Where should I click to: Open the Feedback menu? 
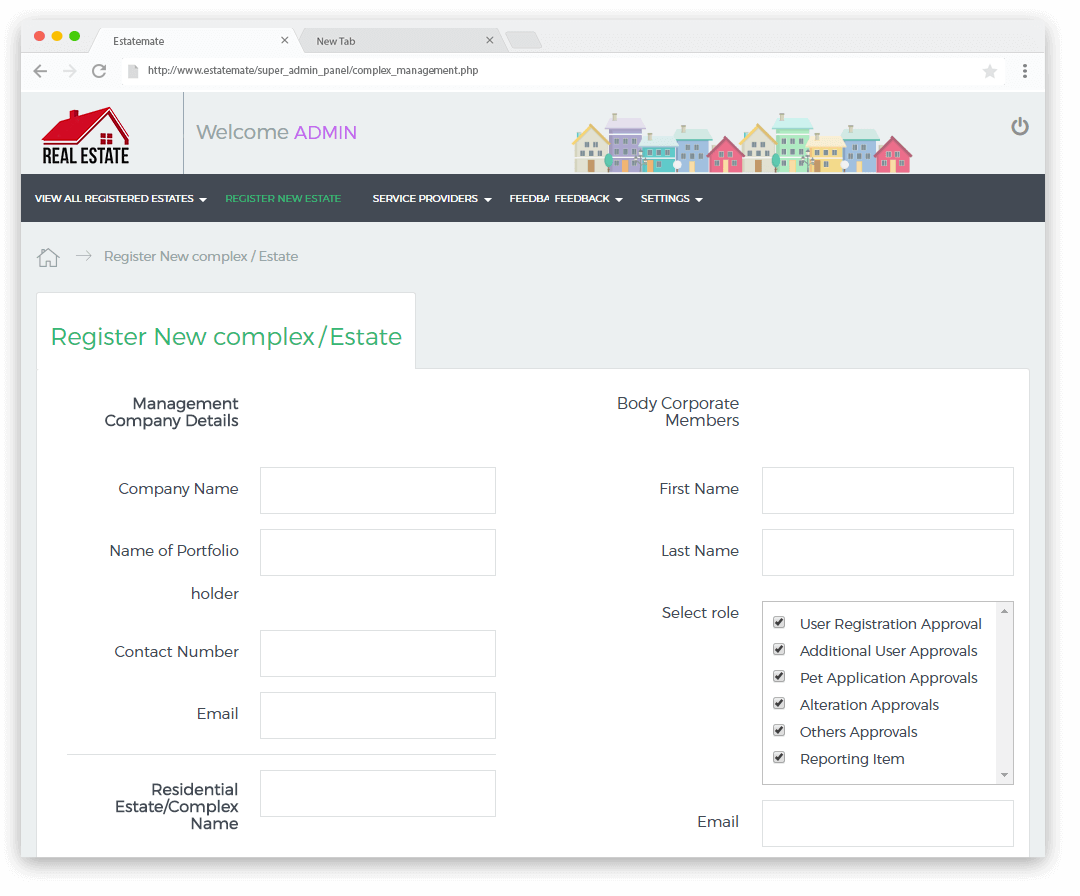point(587,199)
